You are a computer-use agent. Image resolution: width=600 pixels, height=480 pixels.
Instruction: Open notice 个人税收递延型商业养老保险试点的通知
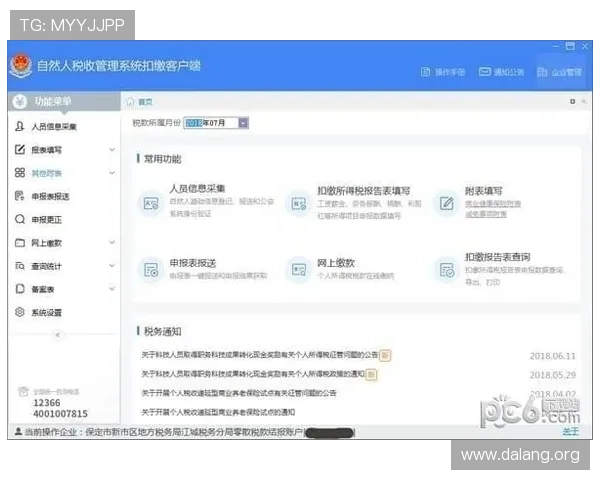[x=218, y=412]
